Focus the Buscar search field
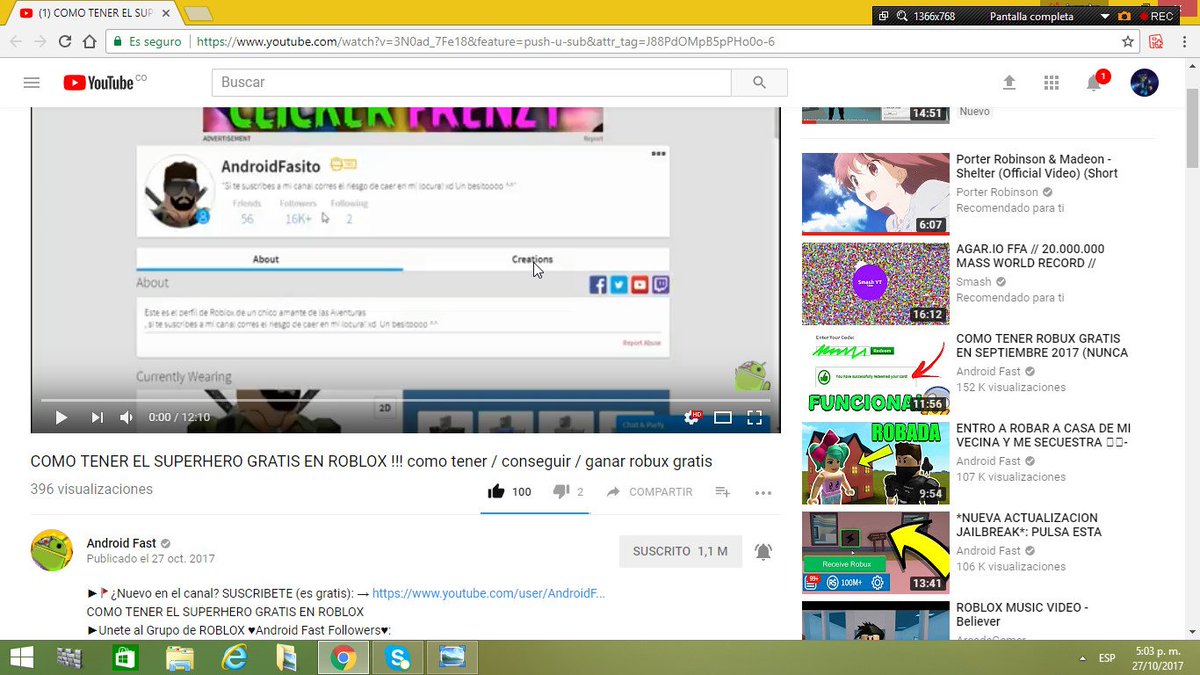The width and height of the screenshot is (1200, 675). click(x=471, y=83)
